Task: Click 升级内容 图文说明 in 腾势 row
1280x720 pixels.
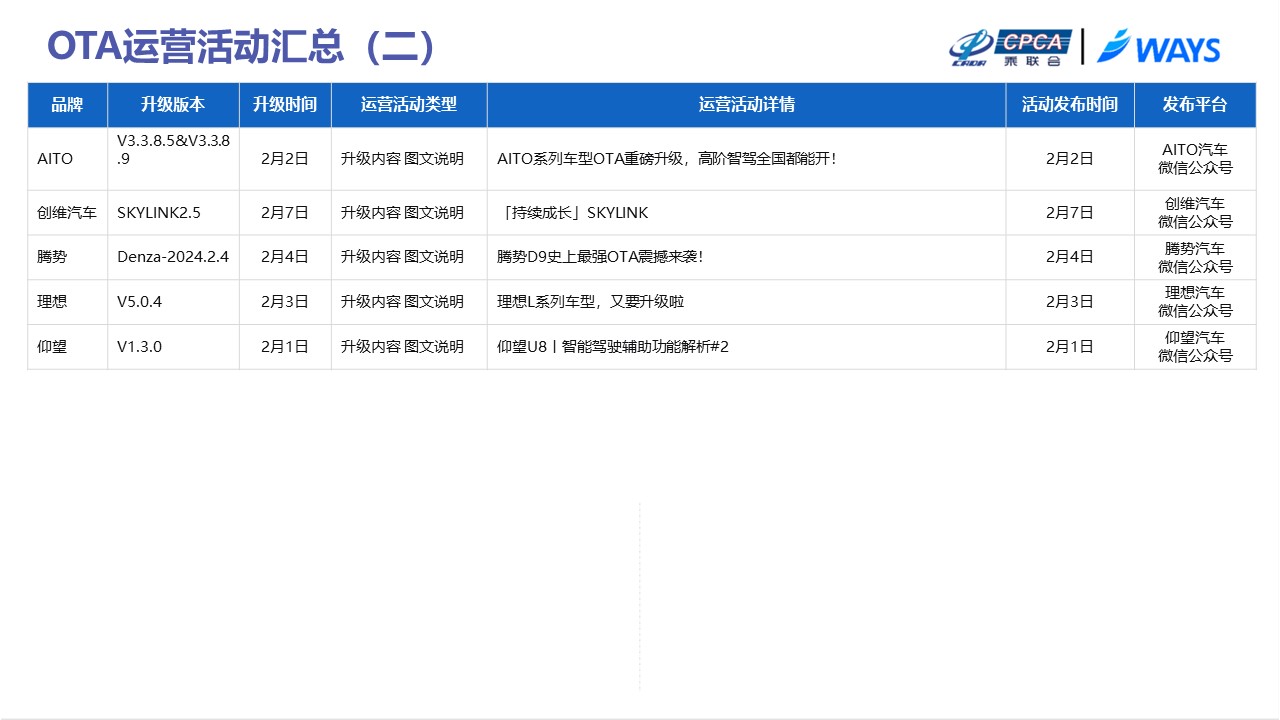Action: tap(402, 257)
